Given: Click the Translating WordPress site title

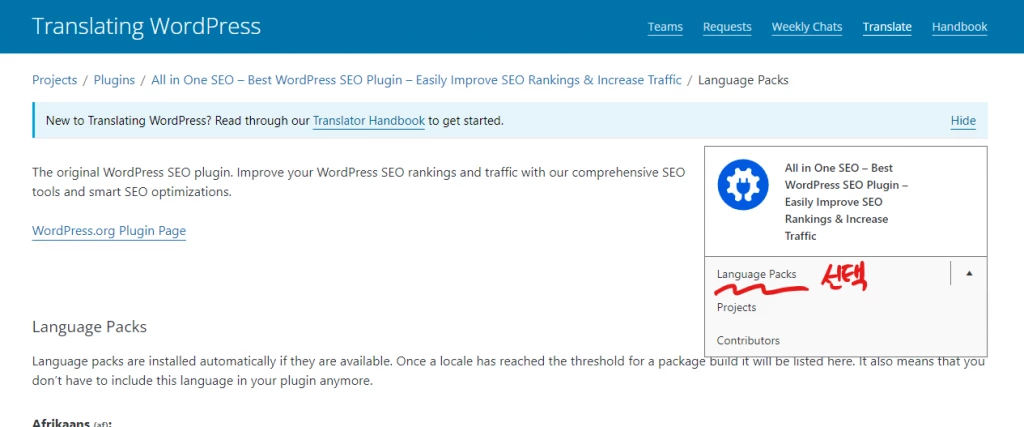Looking at the screenshot, I should [146, 26].
